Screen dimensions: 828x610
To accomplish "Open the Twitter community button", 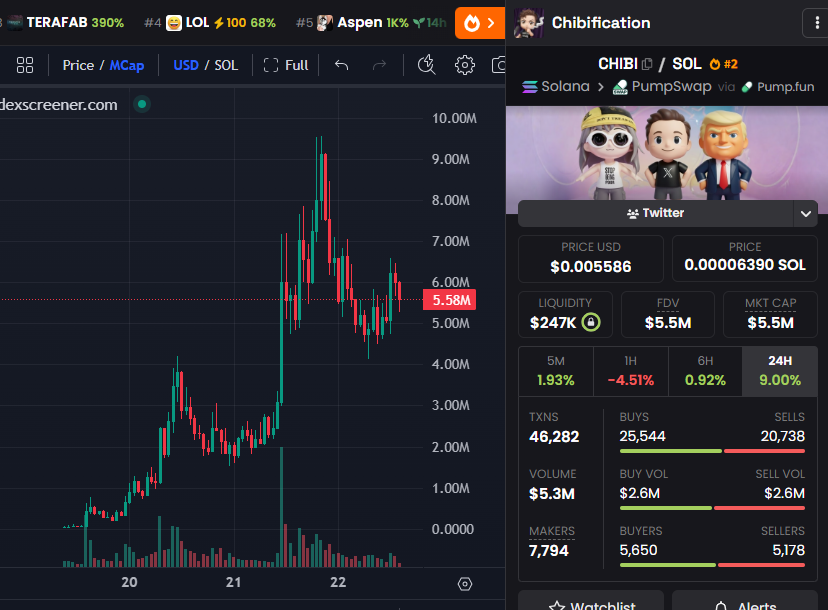I will click(655, 213).
